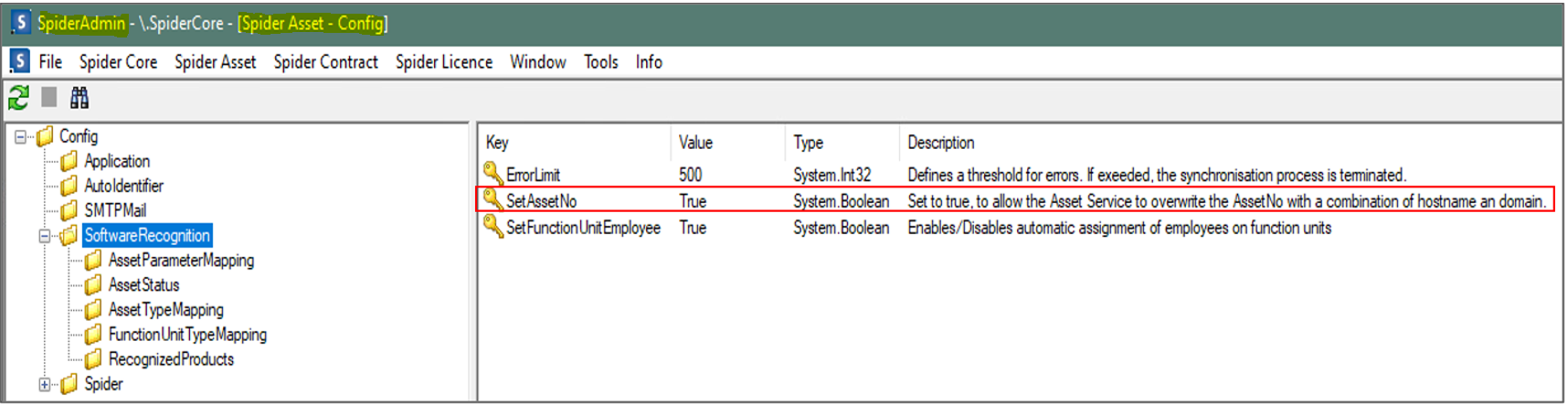Click the FunctionUnitTypeMapping folder icon
Screen dimensions: 1568x405
click(x=94, y=335)
